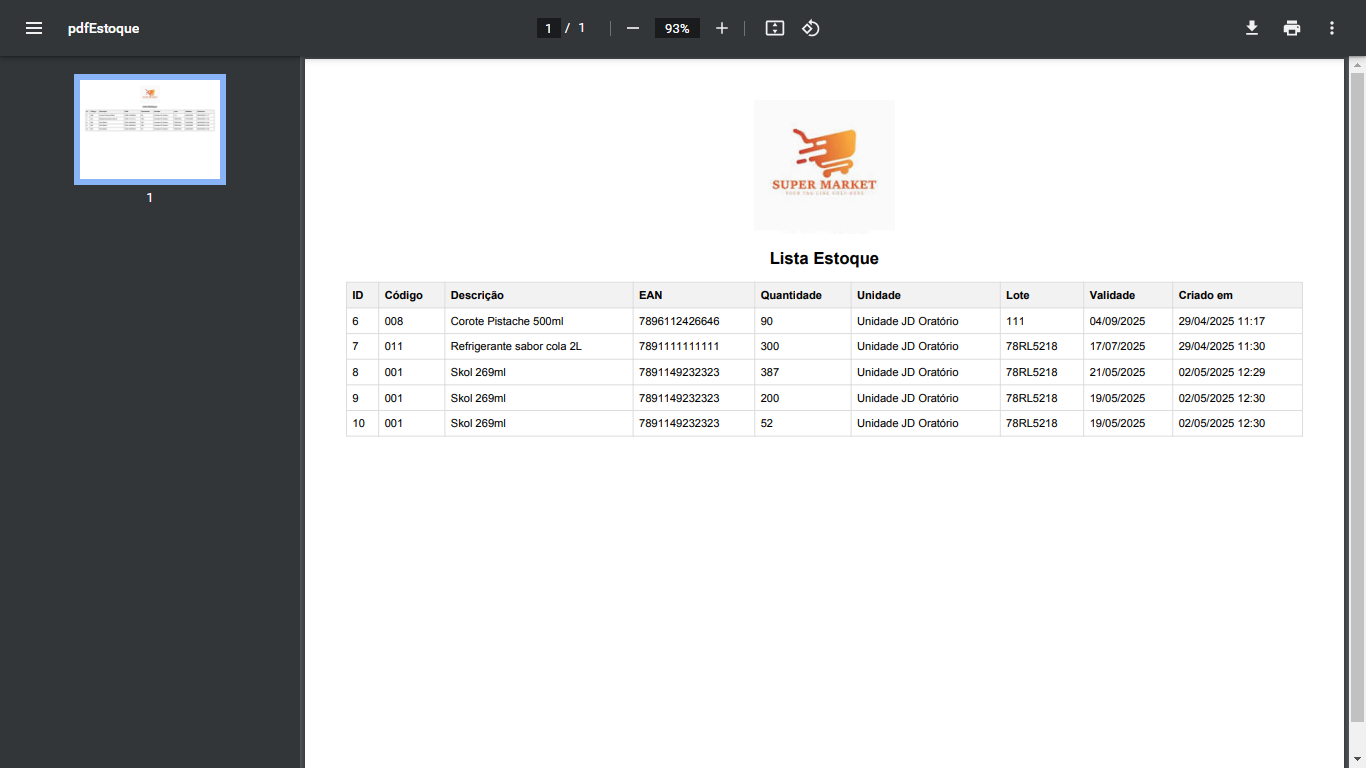Click the zoom in plus icon

[x=722, y=28]
